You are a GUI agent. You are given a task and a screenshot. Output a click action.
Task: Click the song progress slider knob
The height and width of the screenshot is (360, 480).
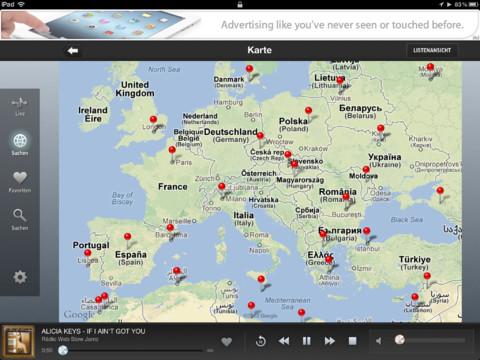click(x=63, y=350)
